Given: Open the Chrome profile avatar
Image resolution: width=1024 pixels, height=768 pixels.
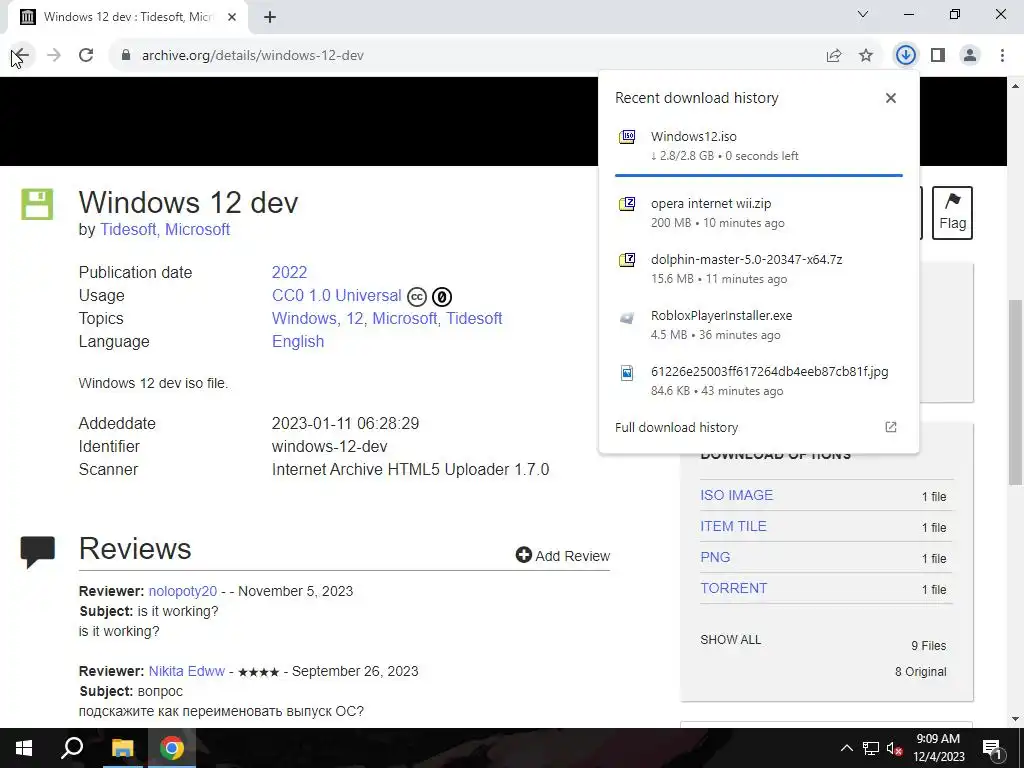Looking at the screenshot, I should [x=970, y=56].
